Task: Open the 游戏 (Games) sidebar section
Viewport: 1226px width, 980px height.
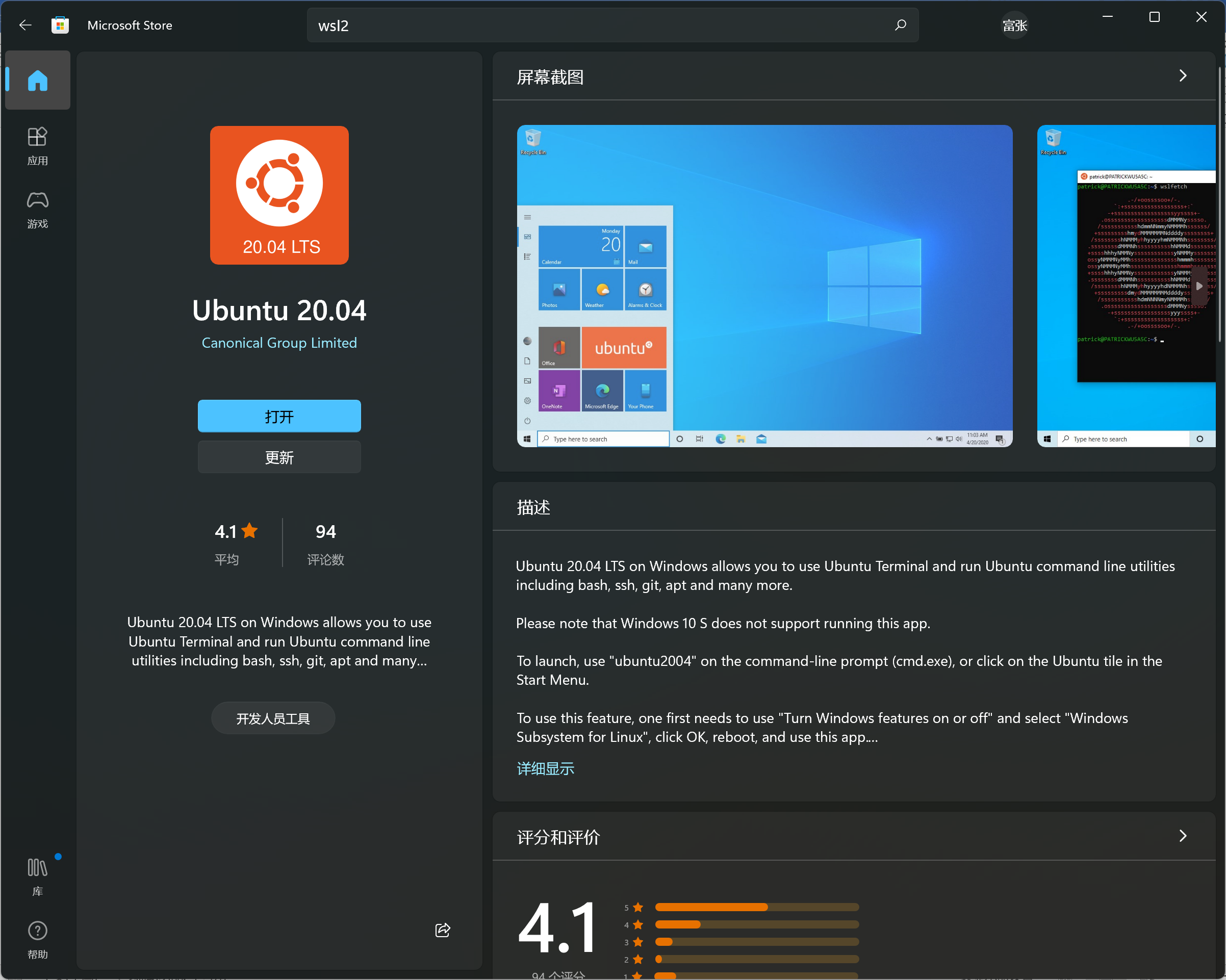Action: click(x=38, y=209)
